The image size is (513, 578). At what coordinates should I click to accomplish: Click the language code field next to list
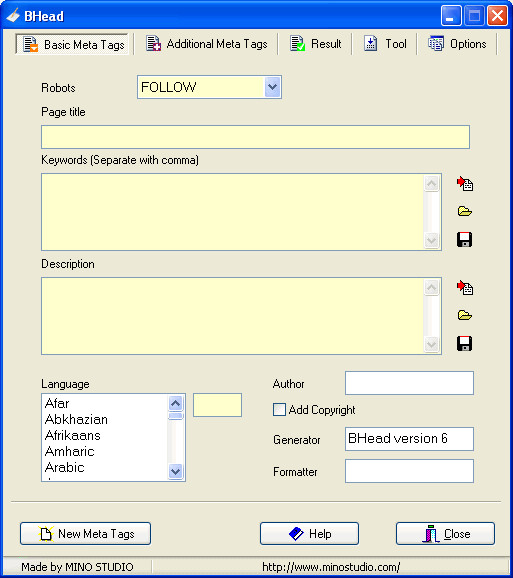tap(217, 405)
